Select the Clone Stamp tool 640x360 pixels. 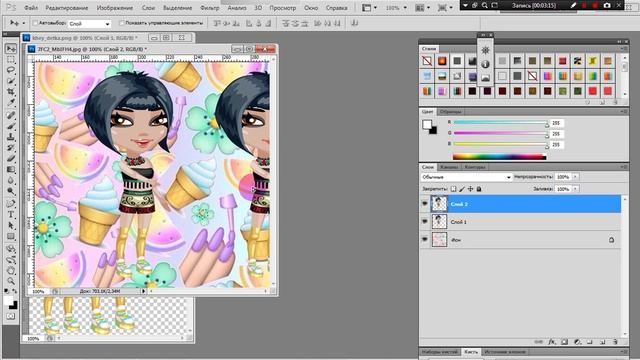[x=11, y=137]
